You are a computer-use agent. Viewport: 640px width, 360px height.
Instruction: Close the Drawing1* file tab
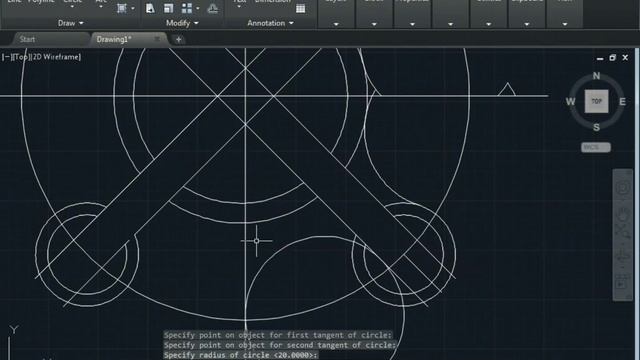(x=157, y=39)
